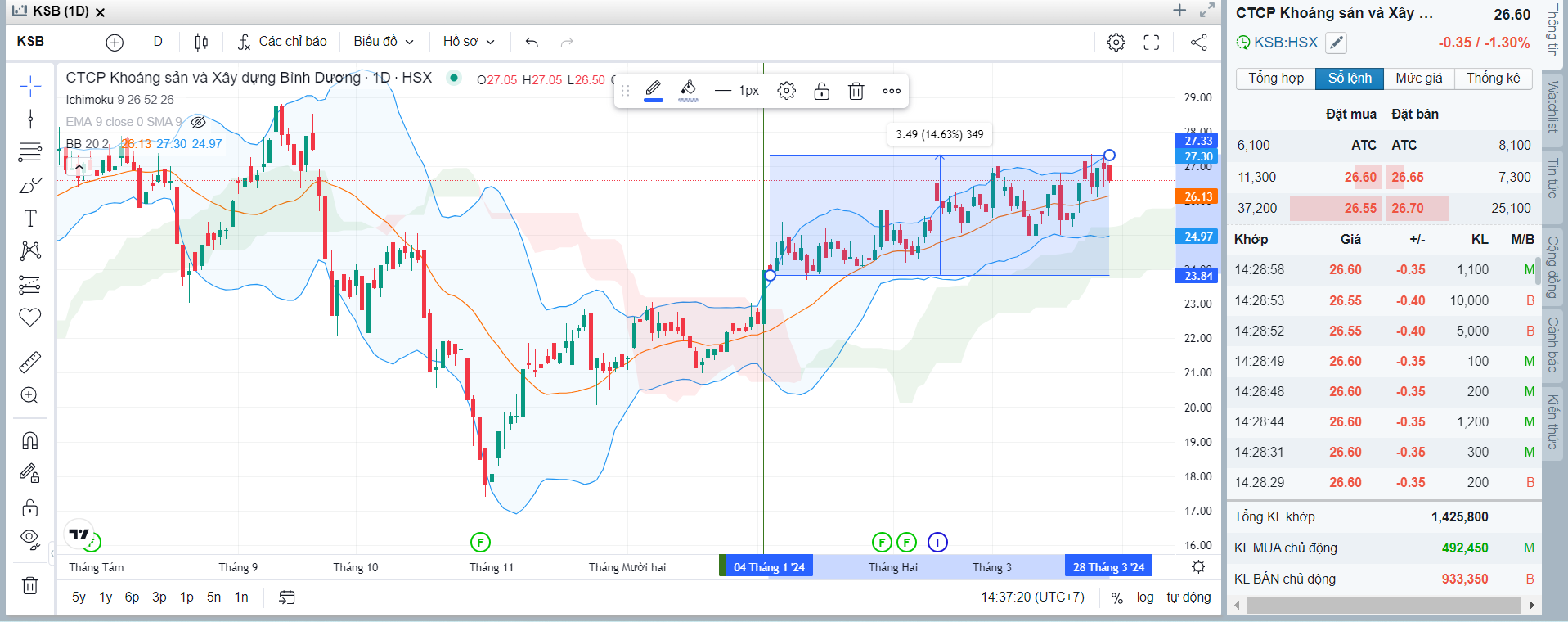
Task: Open the chart patterns tool
Action: click(x=30, y=250)
